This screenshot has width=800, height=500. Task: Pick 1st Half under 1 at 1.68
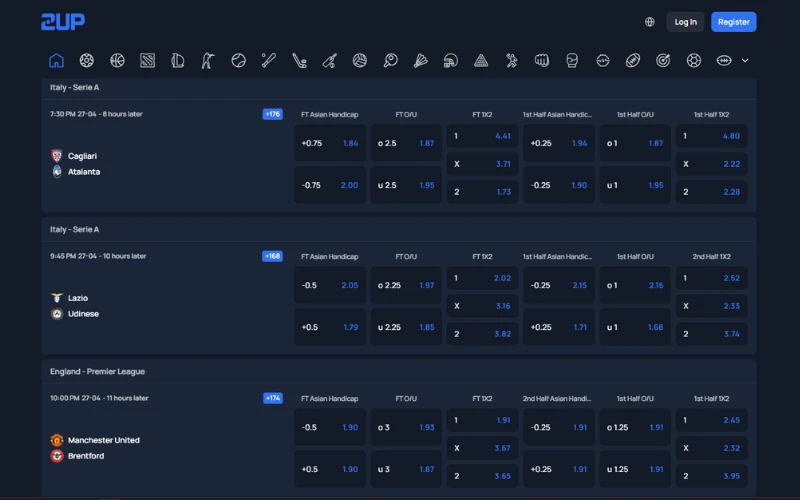pos(635,327)
